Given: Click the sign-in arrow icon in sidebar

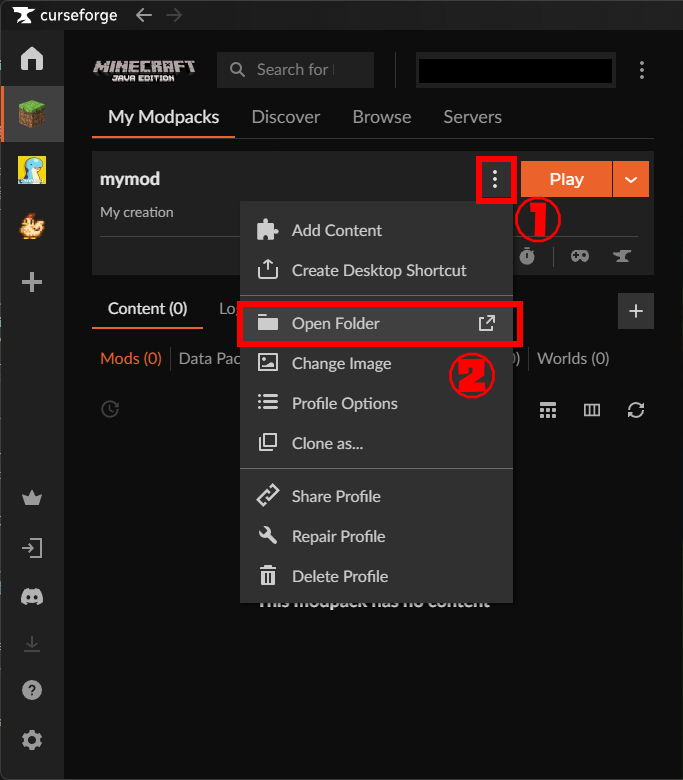Looking at the screenshot, I should point(32,548).
